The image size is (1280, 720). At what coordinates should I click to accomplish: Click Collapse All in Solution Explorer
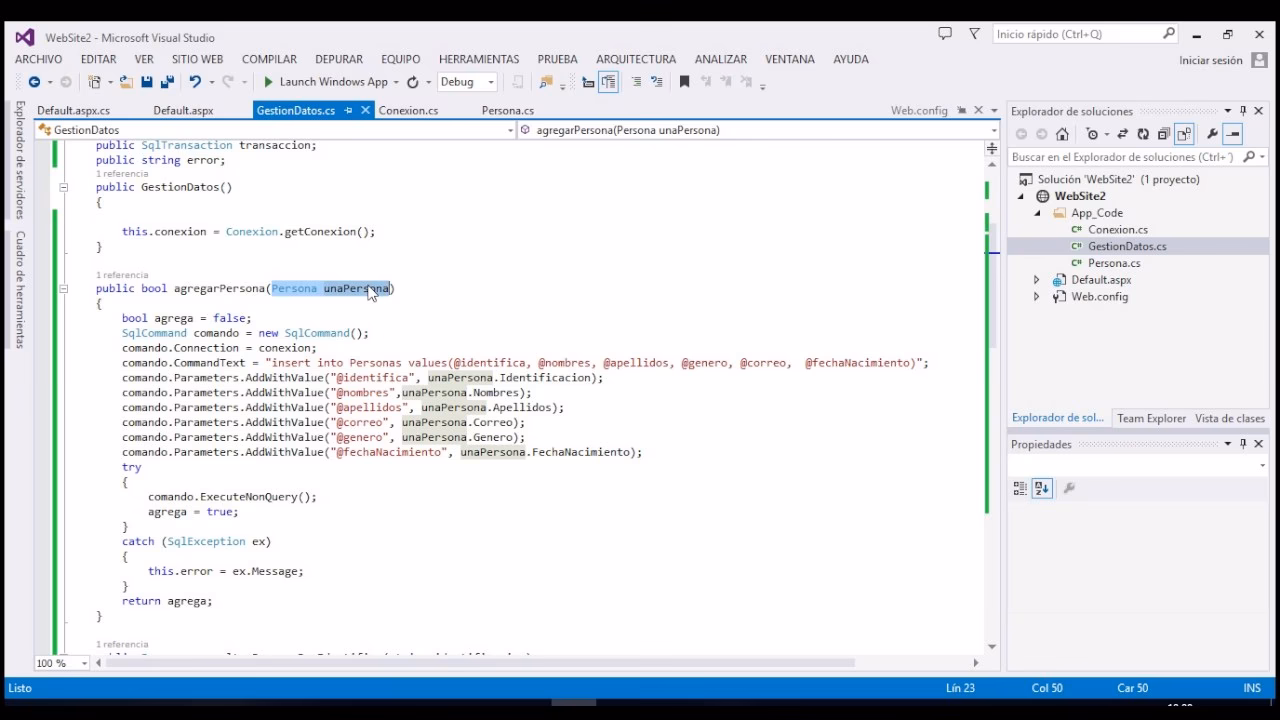[x=1163, y=134]
